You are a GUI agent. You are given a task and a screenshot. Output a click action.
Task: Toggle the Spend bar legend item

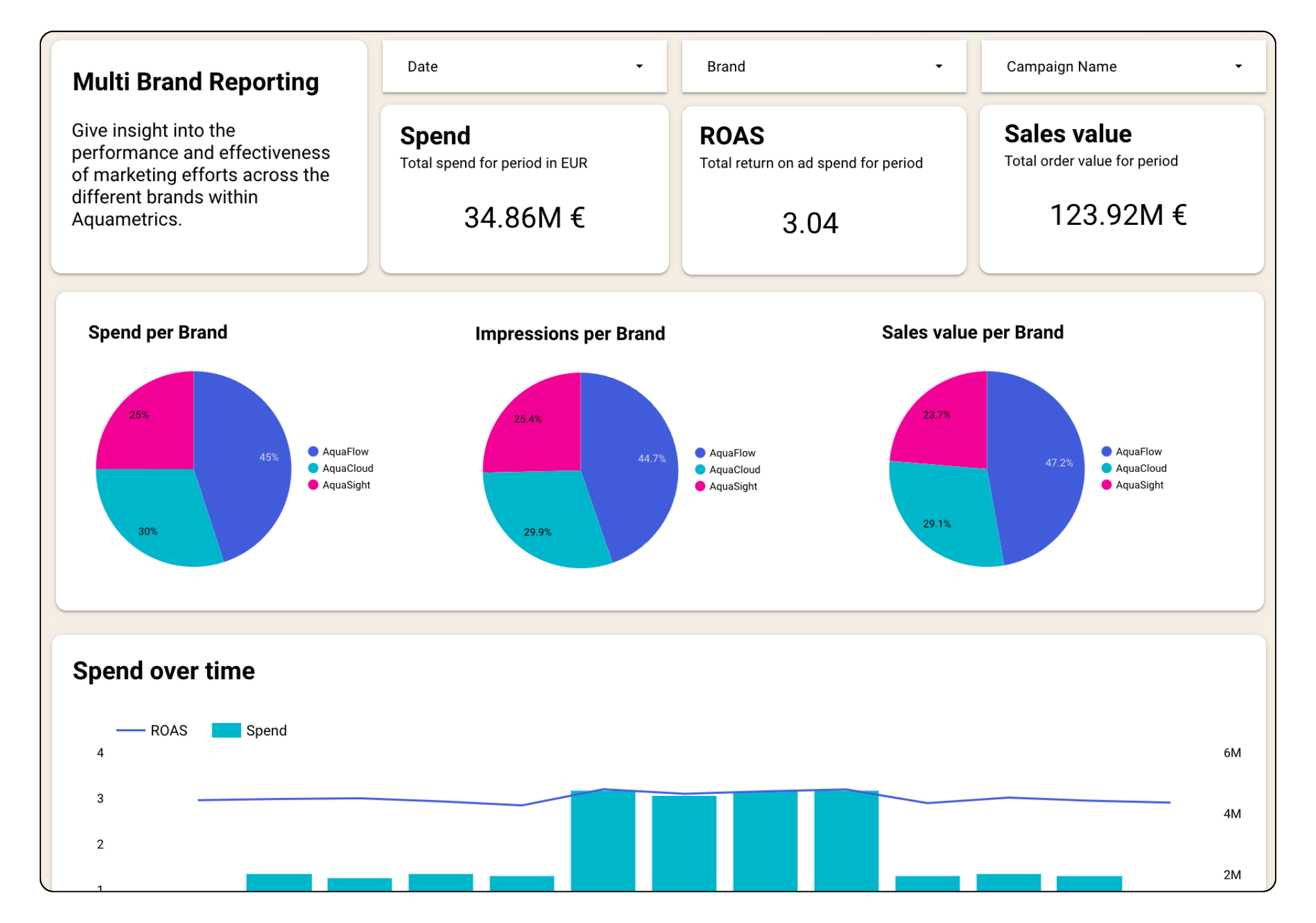[250, 731]
